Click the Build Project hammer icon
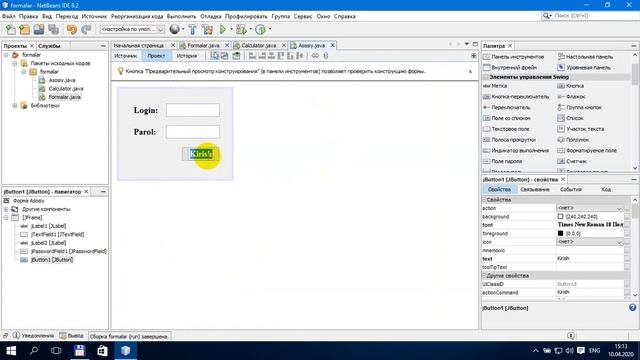 (x=192, y=29)
